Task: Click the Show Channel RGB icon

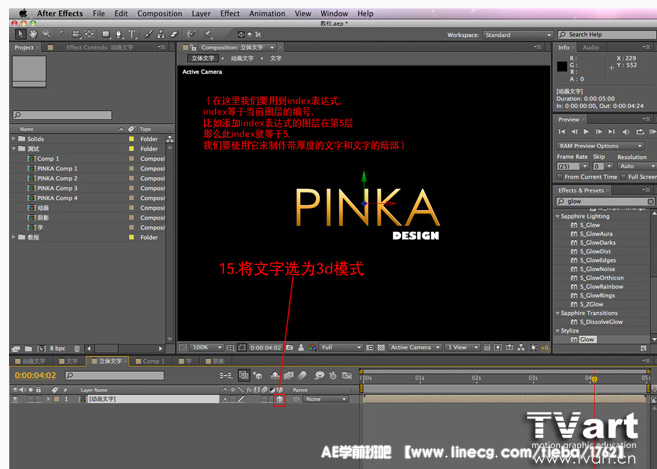Action: click(x=312, y=347)
